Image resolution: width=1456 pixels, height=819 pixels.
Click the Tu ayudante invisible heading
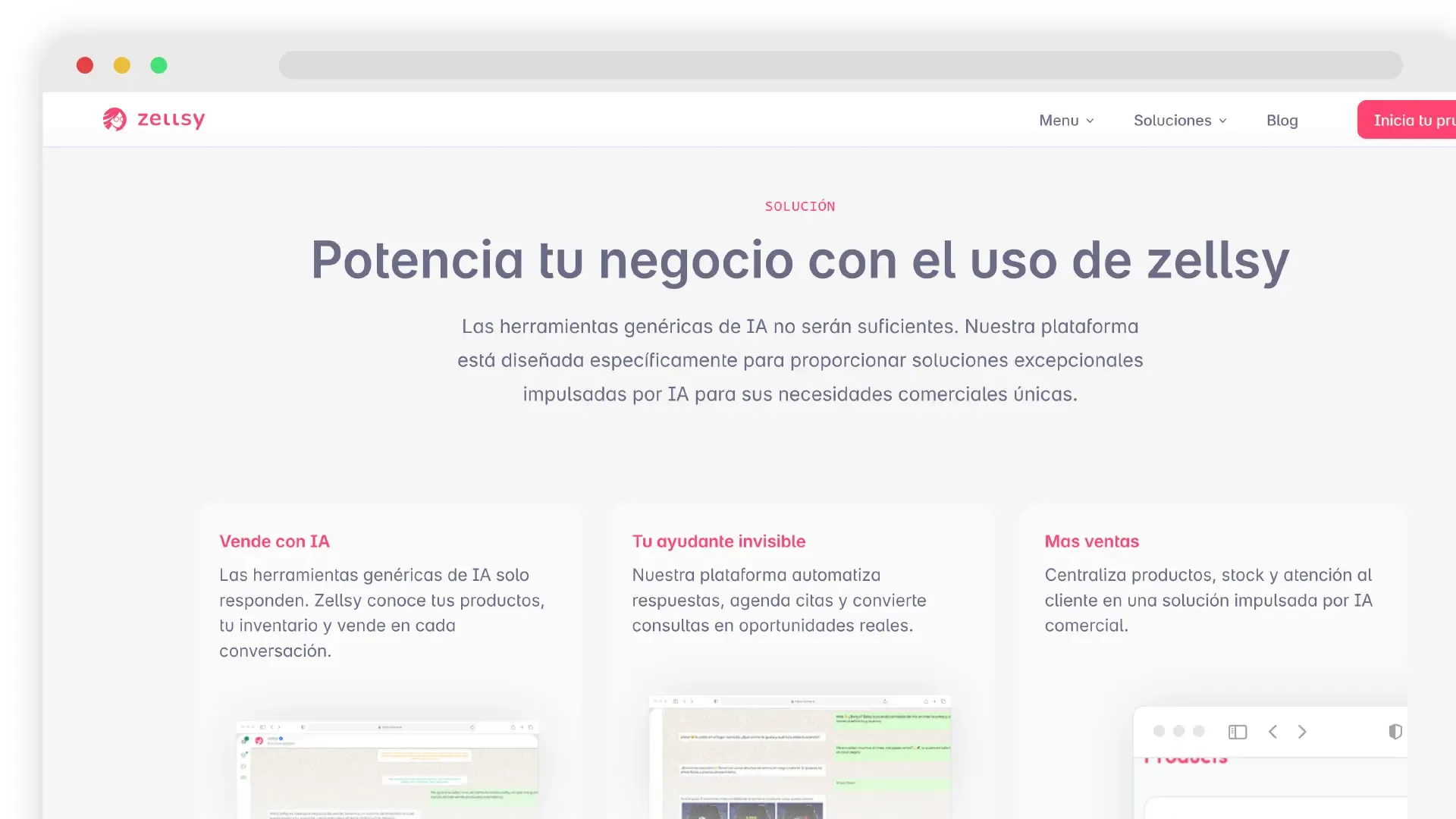[718, 541]
